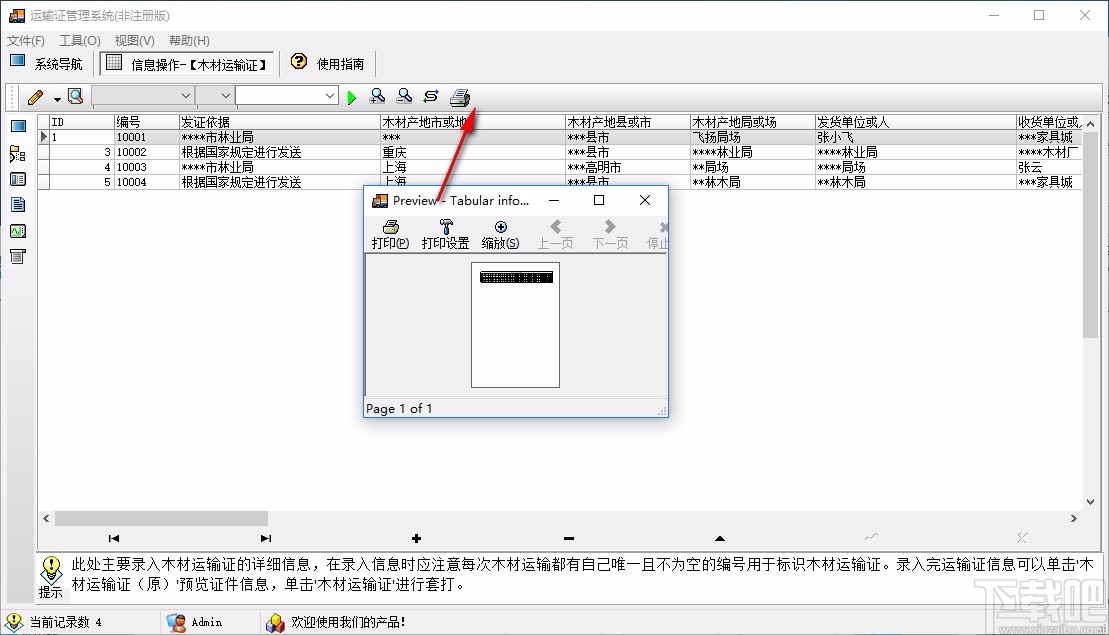Click 缩放(S) in the preview dialog
The height and width of the screenshot is (635, 1109).
[x=499, y=233]
